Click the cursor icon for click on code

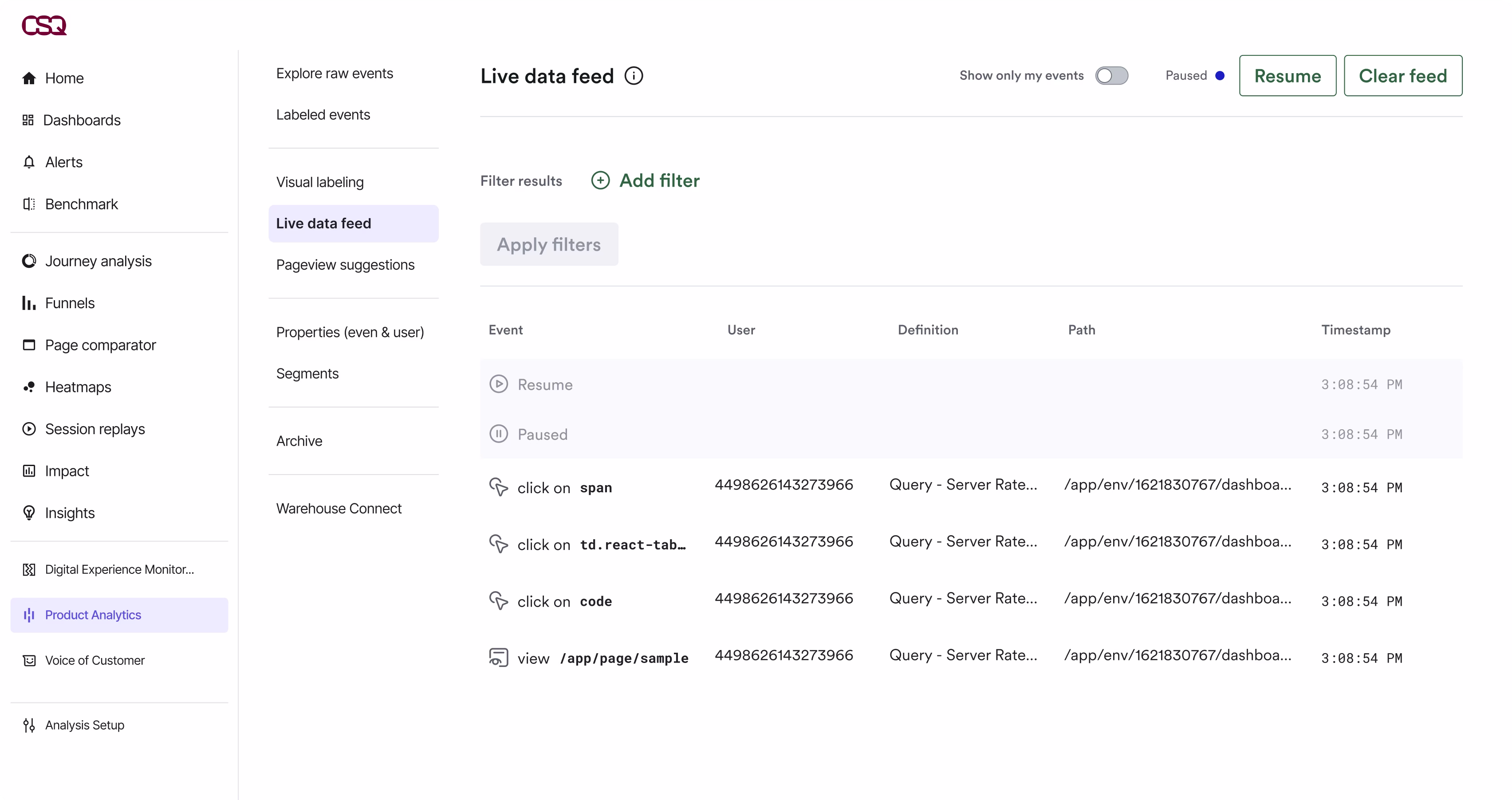[499, 600]
